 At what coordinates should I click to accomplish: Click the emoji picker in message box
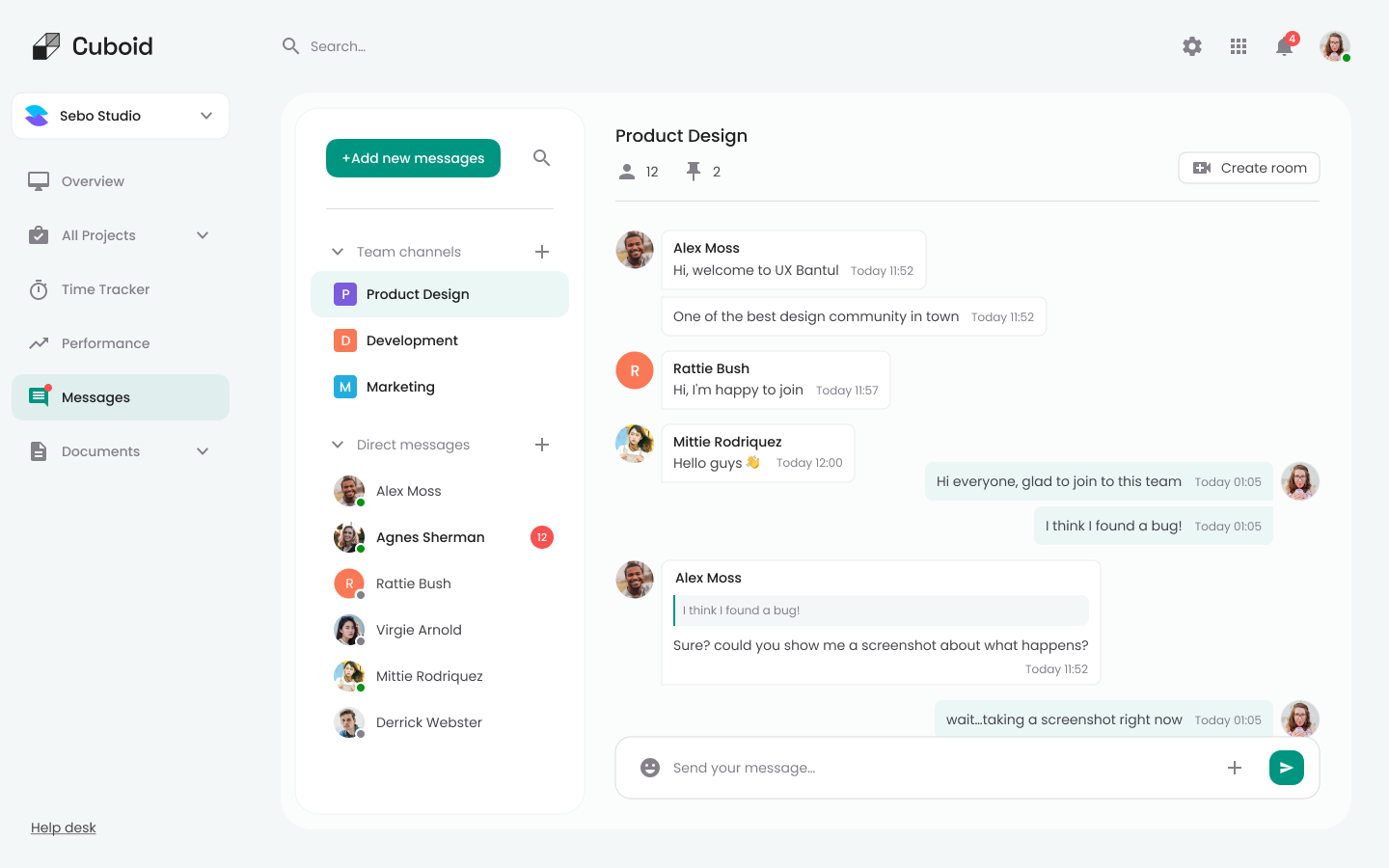click(650, 768)
